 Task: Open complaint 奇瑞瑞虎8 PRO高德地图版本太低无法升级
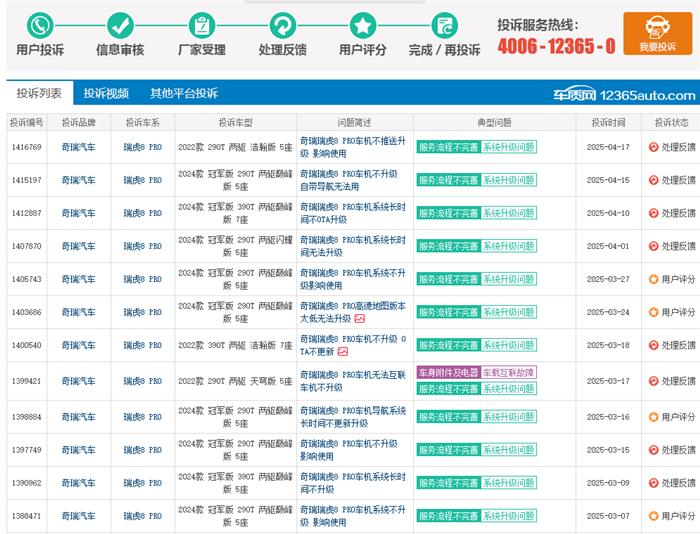(353, 312)
